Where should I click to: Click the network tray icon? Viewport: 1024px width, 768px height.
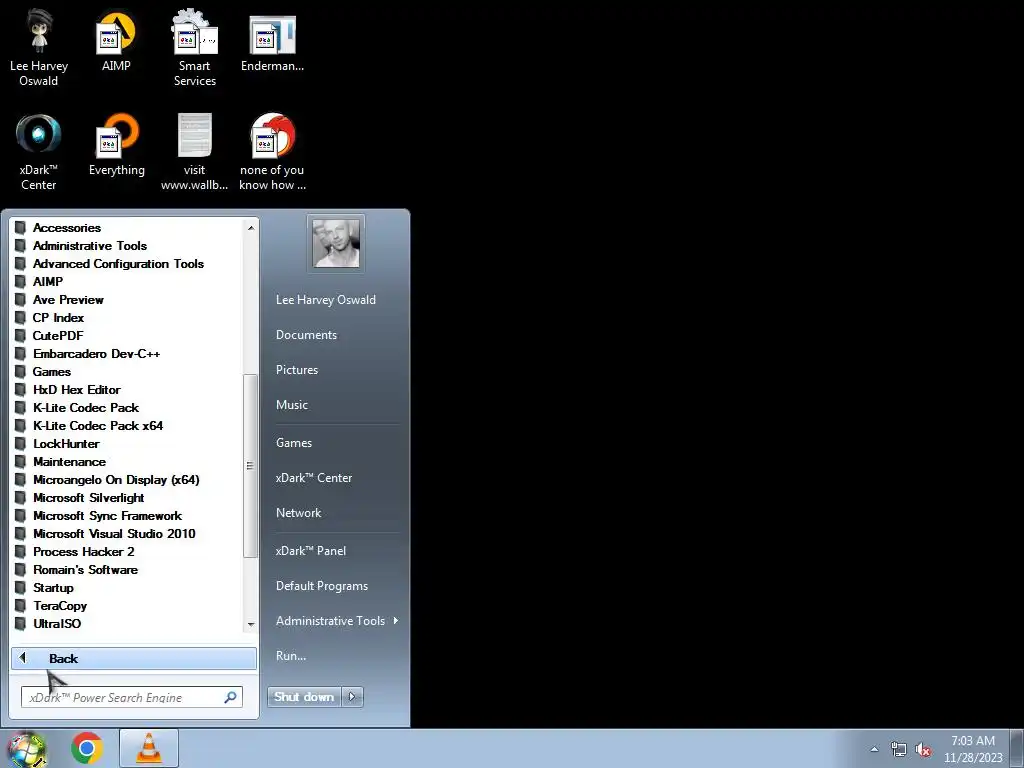899,749
